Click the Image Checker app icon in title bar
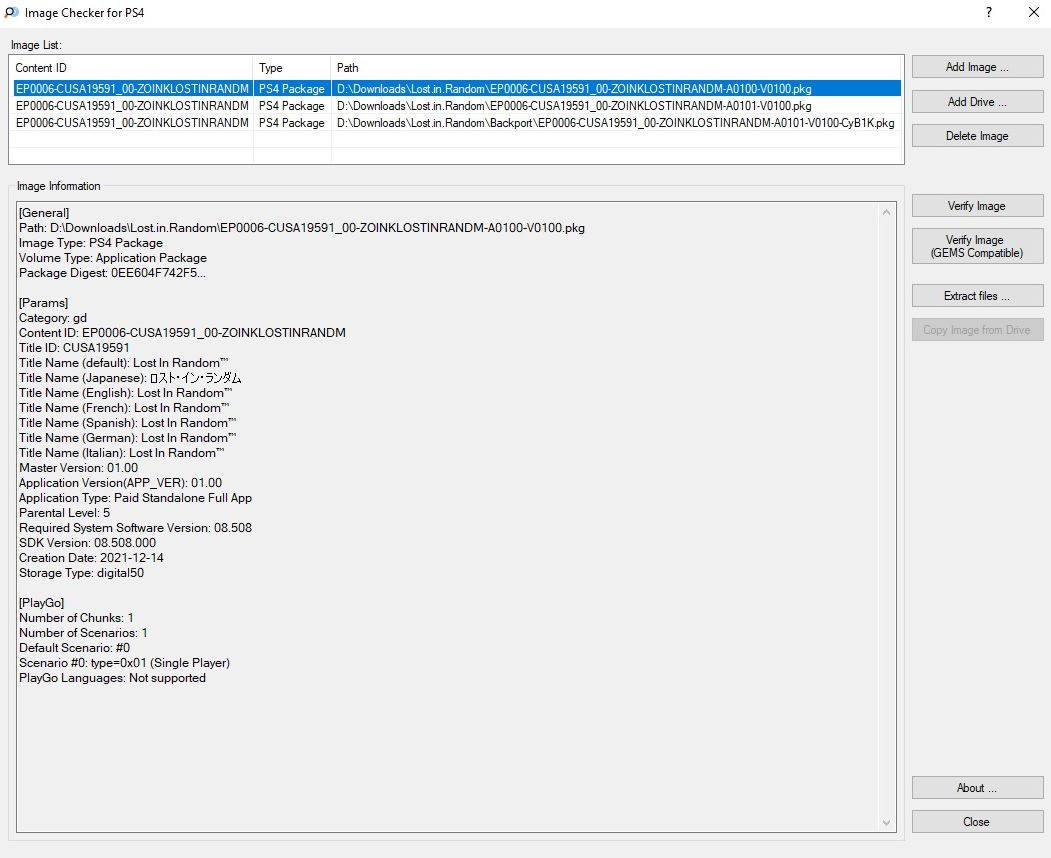This screenshot has width=1051, height=858. tap(11, 12)
